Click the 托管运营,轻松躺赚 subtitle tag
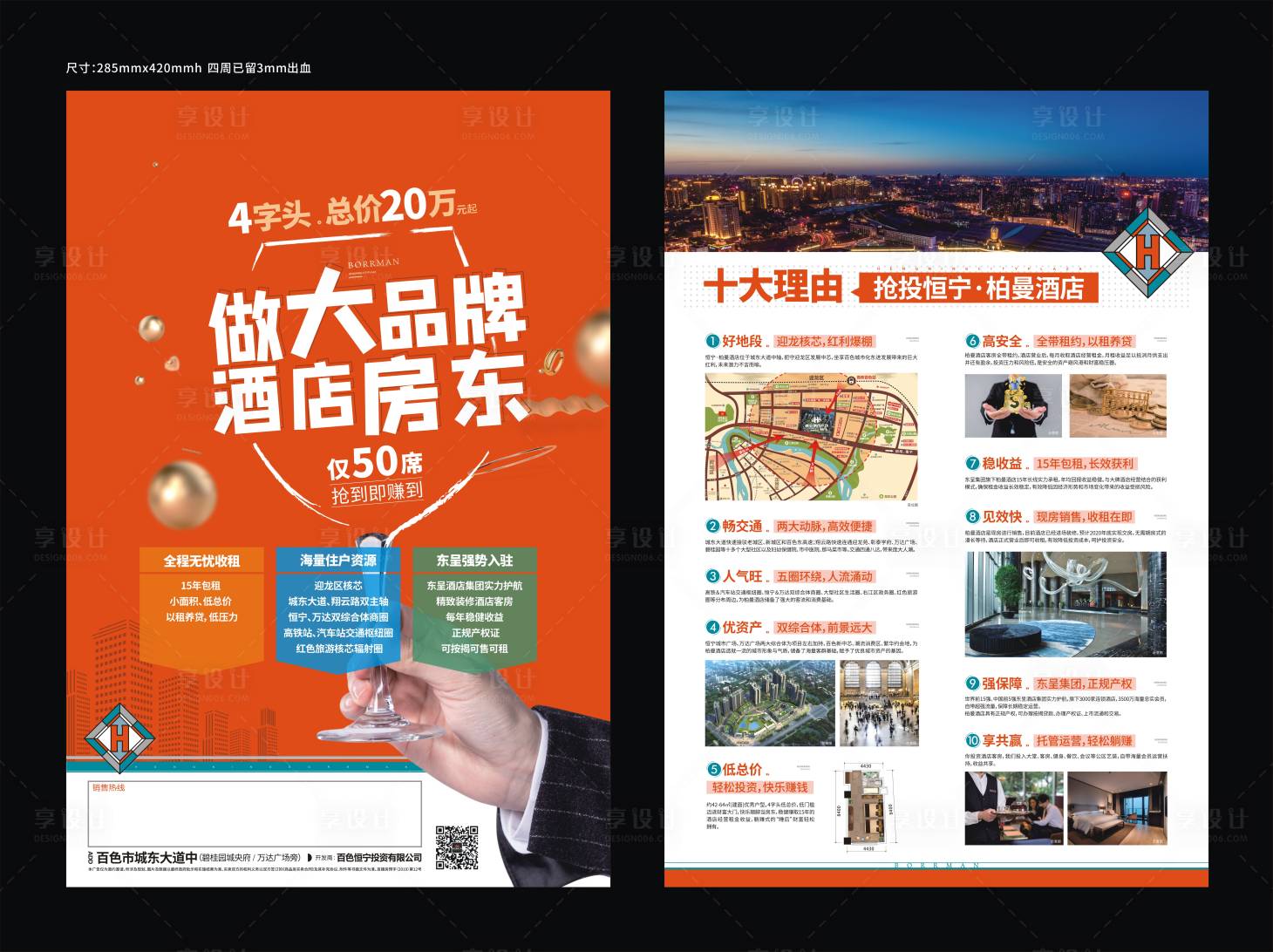 1084,740
